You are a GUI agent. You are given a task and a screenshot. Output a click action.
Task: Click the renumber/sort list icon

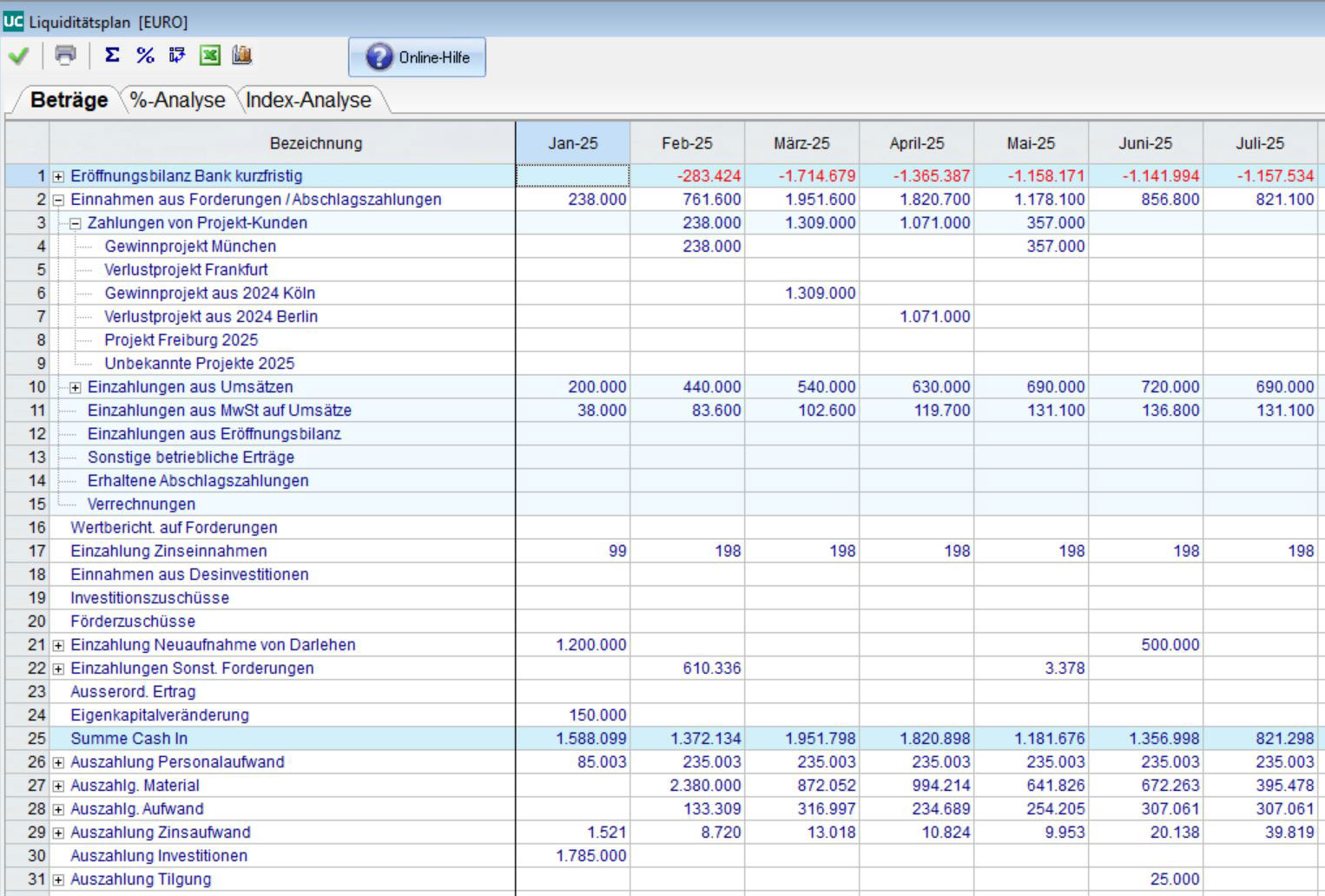pos(177,56)
